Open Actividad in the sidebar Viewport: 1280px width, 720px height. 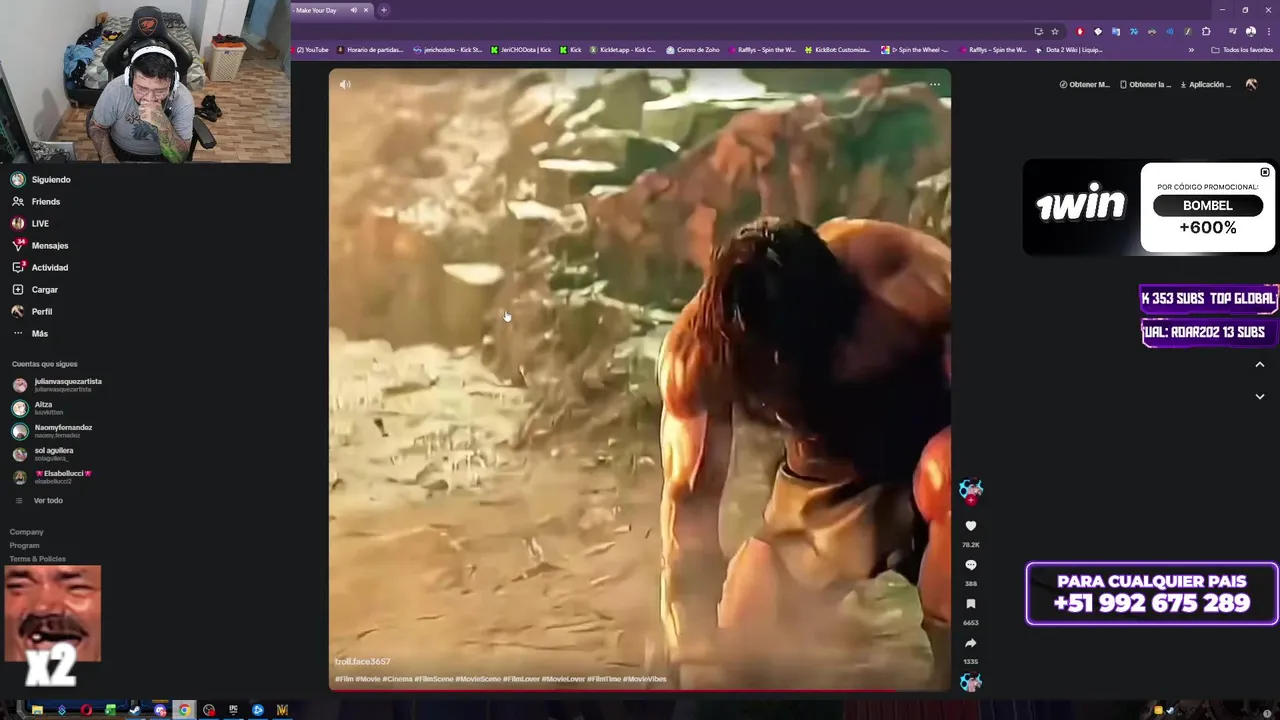click(x=40, y=268)
